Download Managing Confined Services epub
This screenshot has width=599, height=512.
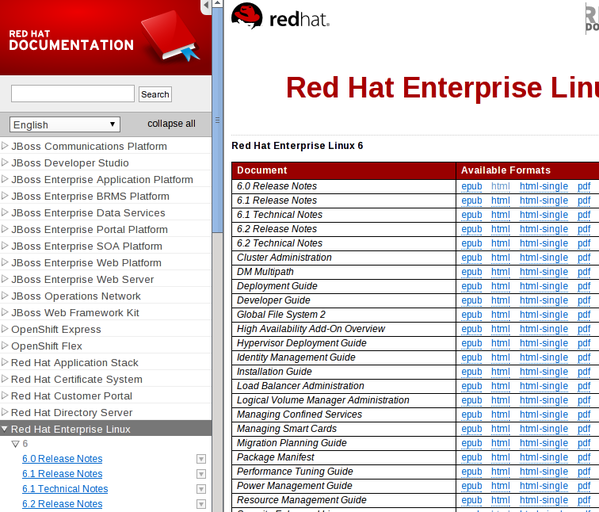click(471, 414)
